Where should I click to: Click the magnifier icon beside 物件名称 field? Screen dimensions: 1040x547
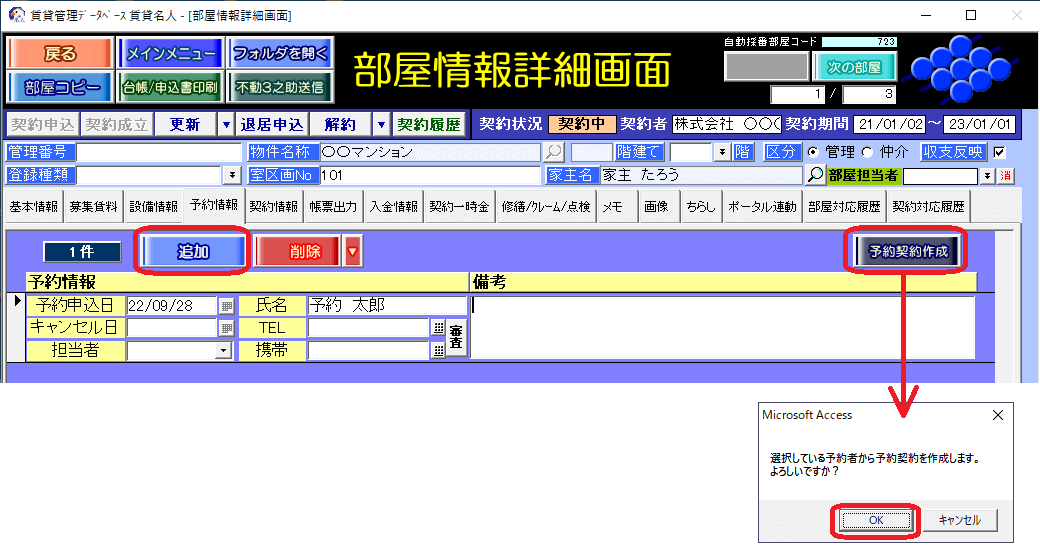[x=553, y=152]
